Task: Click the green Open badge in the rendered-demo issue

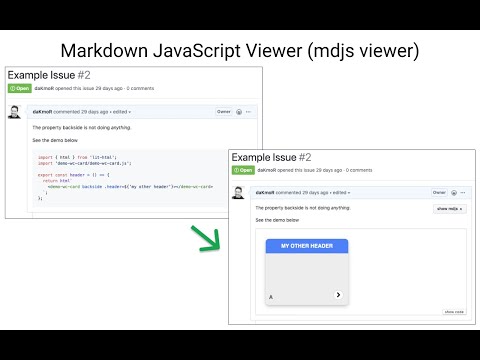Action: (x=243, y=170)
